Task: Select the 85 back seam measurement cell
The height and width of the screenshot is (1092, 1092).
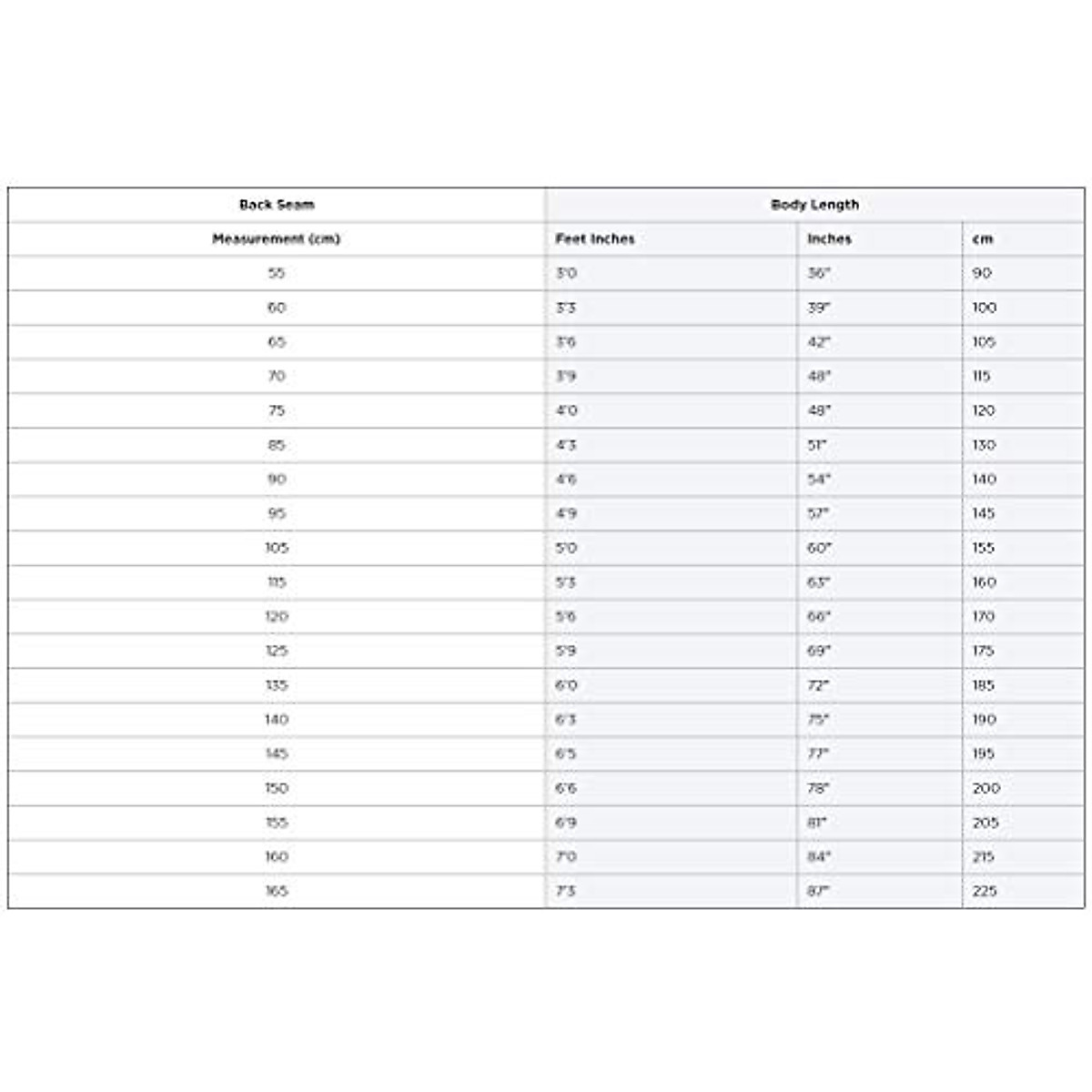Action: [x=277, y=445]
